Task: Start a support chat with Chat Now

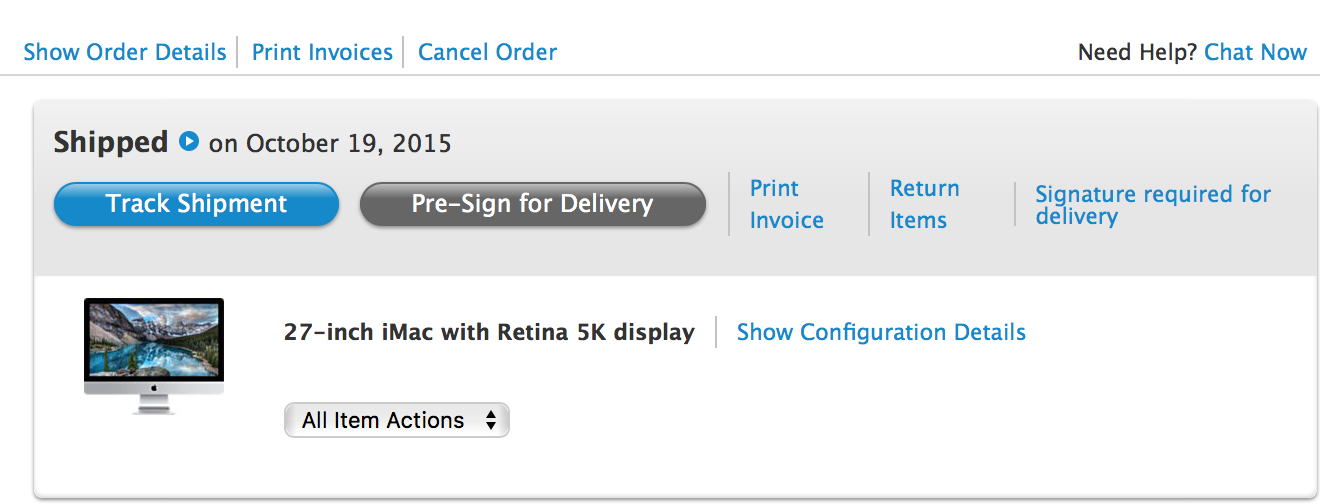Action: 1255,52
